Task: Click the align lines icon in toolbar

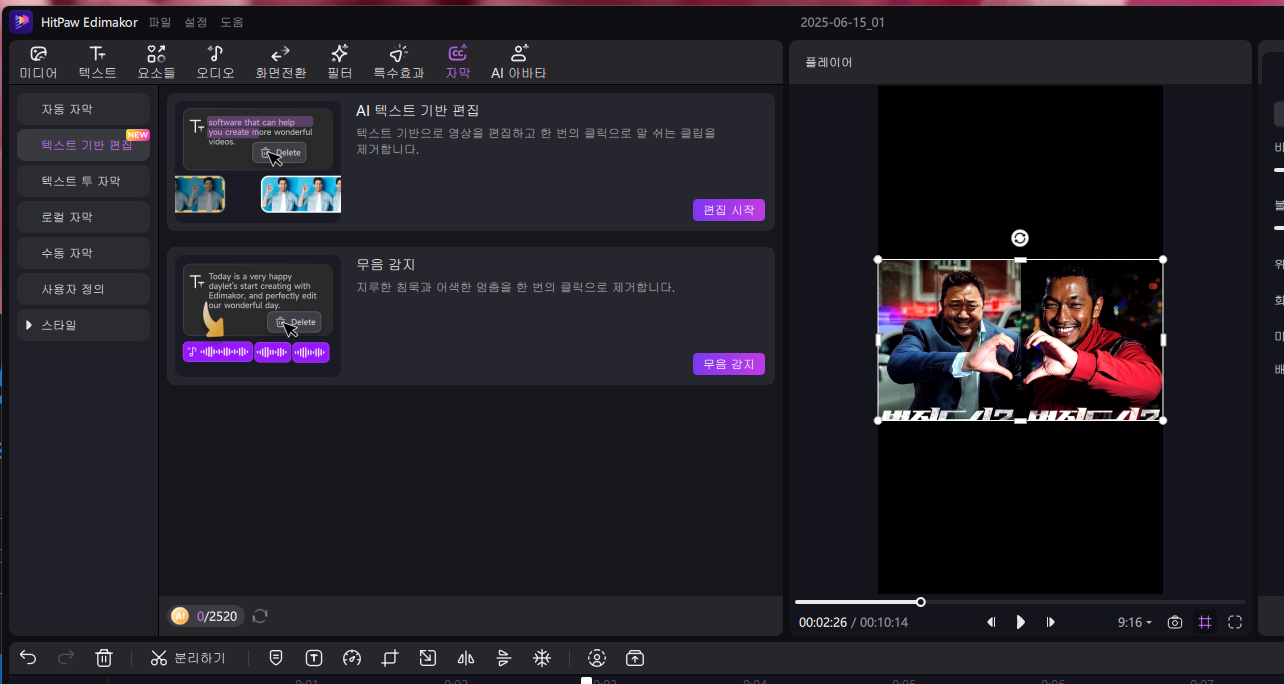Action: (x=504, y=658)
